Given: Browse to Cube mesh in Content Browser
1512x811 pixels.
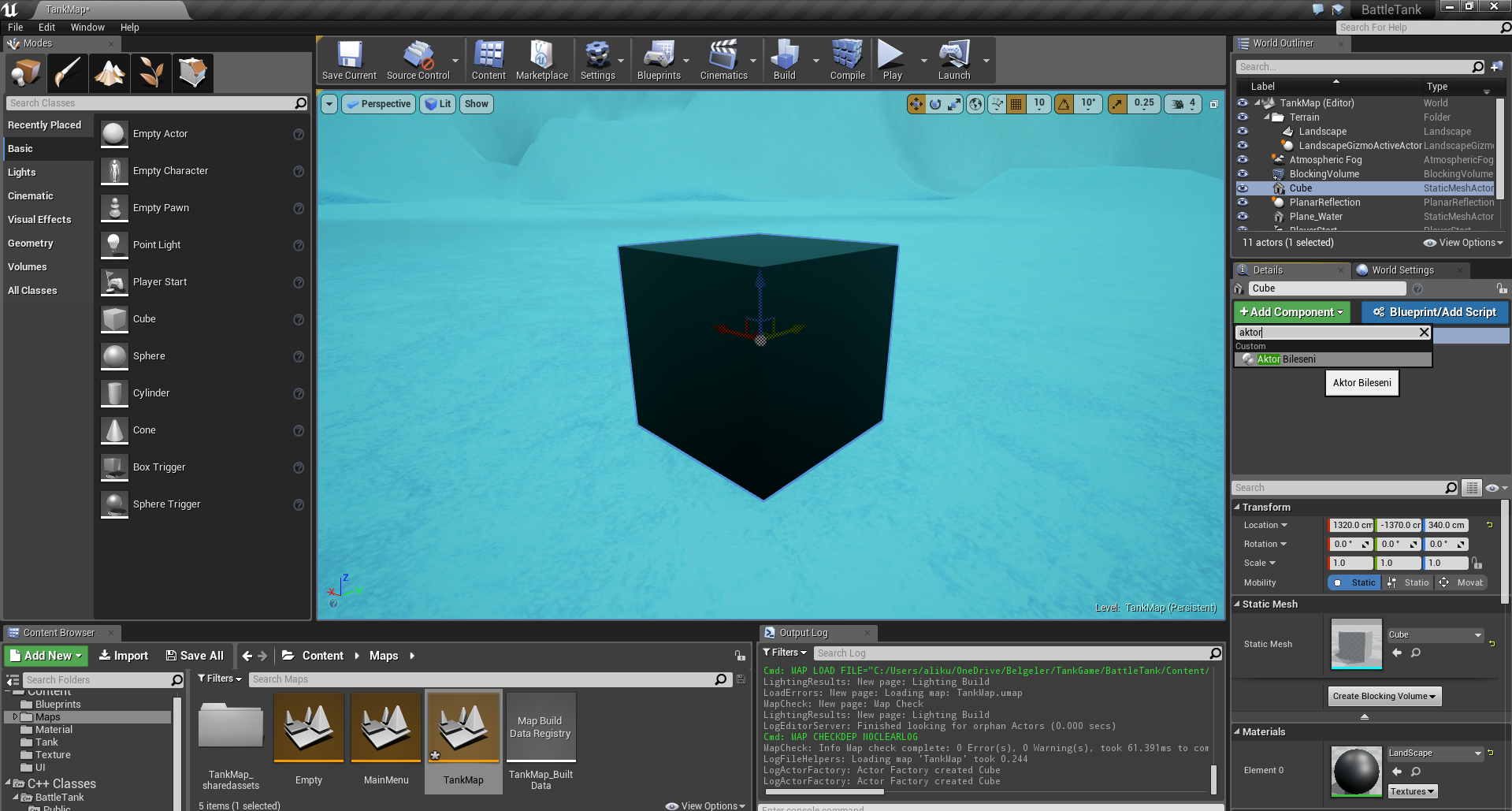Looking at the screenshot, I should click(1416, 653).
